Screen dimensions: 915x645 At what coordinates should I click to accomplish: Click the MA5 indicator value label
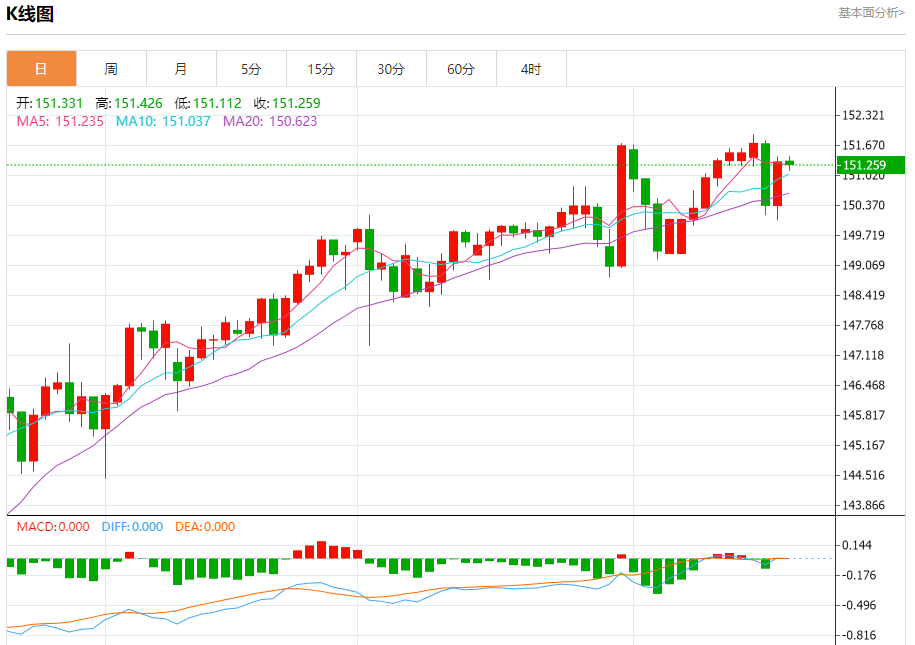pos(60,121)
